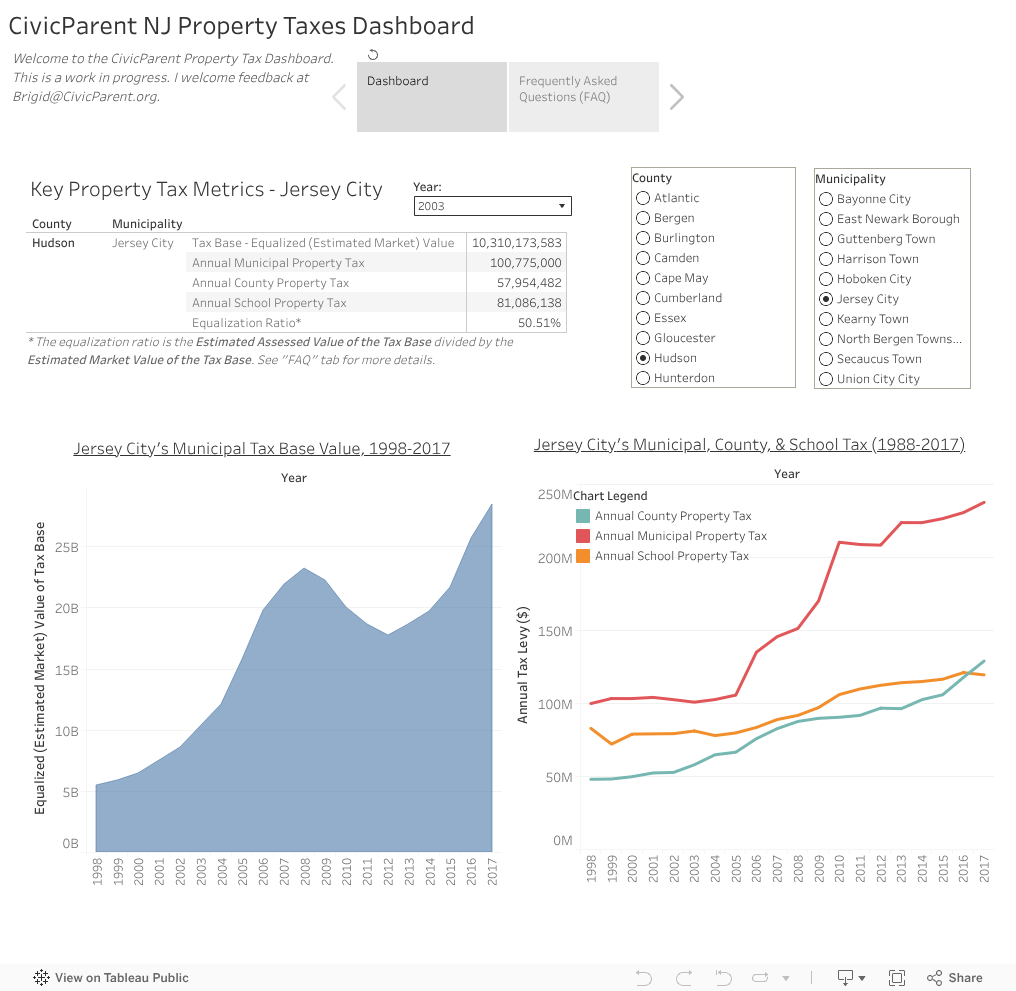This screenshot has width=1016, height=991.
Task: Select Hoboken City municipality radio button
Action: click(826, 279)
